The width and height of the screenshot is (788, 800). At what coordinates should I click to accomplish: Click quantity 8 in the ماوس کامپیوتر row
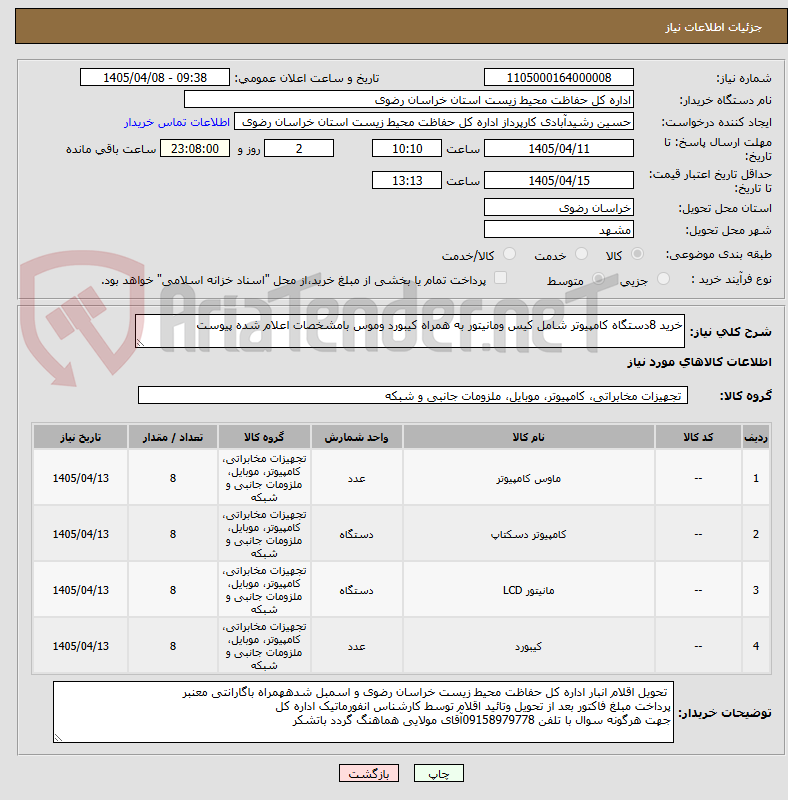coord(173,478)
